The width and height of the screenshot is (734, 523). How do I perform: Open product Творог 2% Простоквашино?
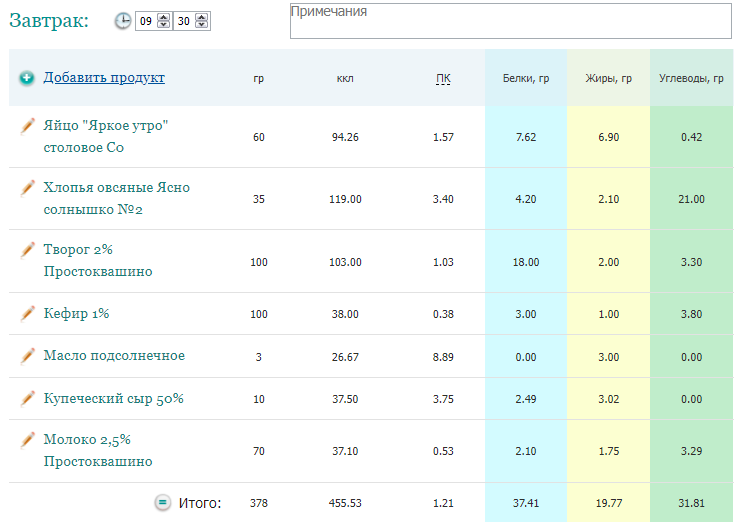(98, 260)
